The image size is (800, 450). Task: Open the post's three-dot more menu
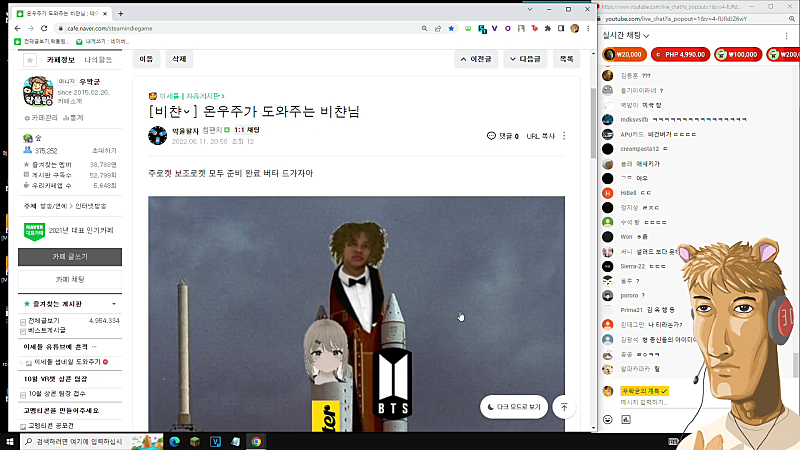564,136
